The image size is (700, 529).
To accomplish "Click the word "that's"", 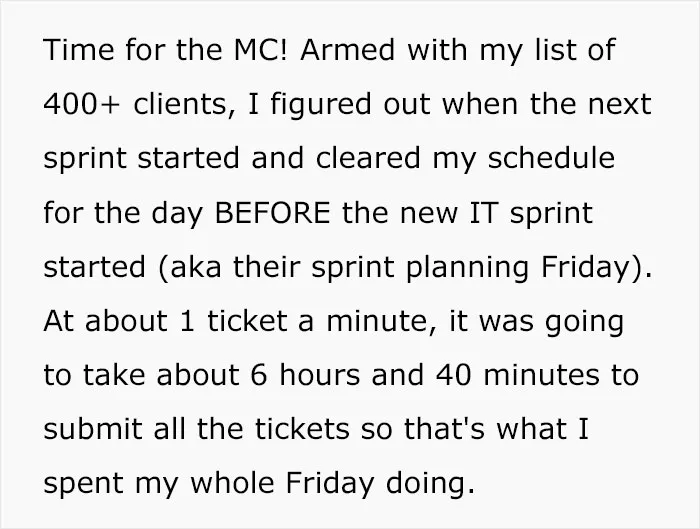I will pos(444,429).
